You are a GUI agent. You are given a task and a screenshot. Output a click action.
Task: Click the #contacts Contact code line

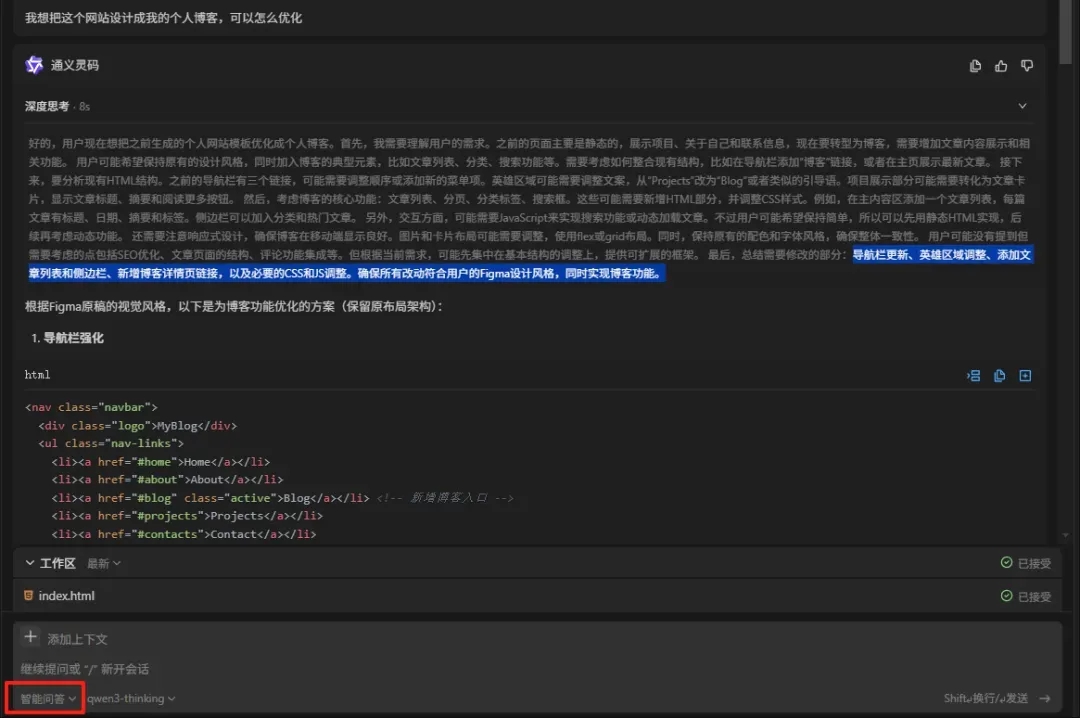[x=184, y=534]
